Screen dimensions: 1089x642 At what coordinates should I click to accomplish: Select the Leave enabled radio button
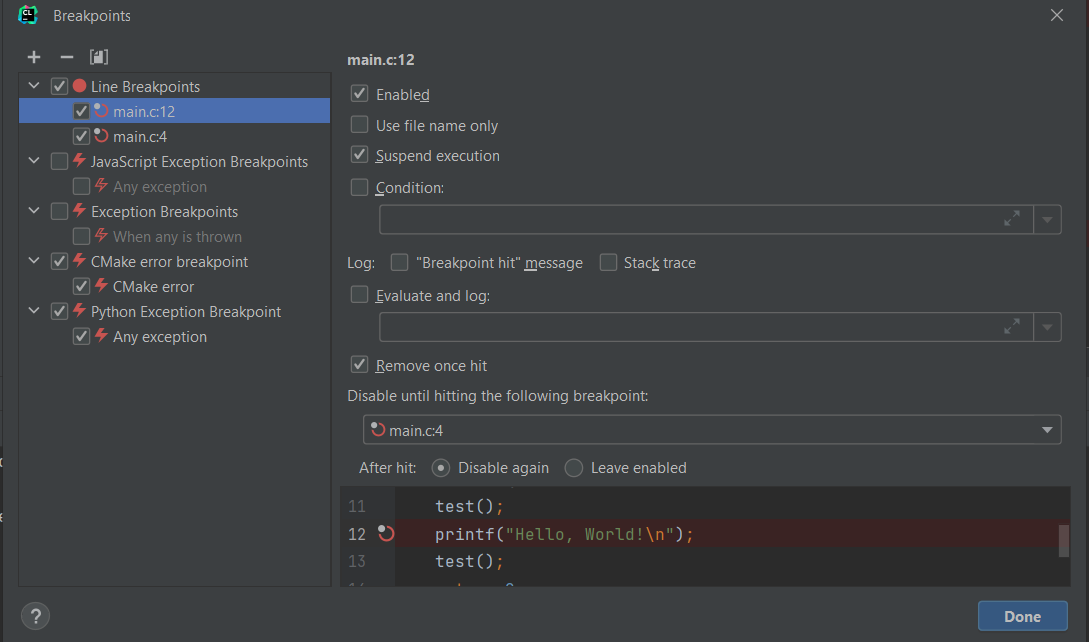[574, 467]
